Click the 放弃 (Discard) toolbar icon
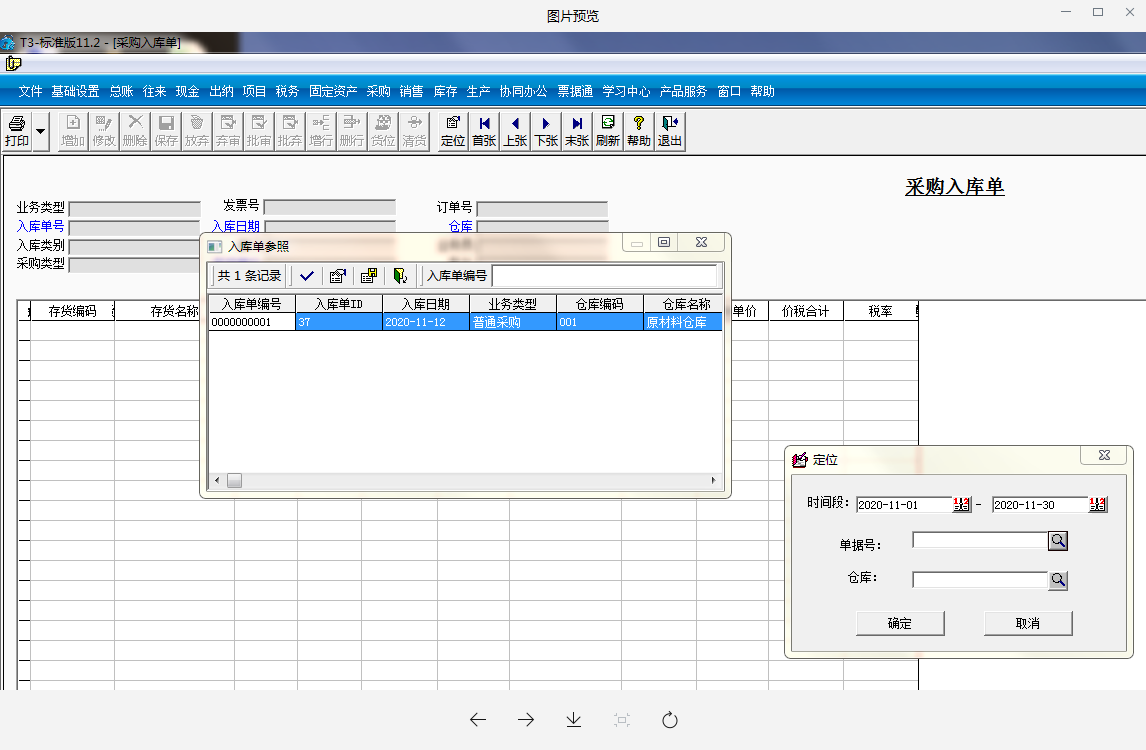1146x750 pixels. (197, 132)
